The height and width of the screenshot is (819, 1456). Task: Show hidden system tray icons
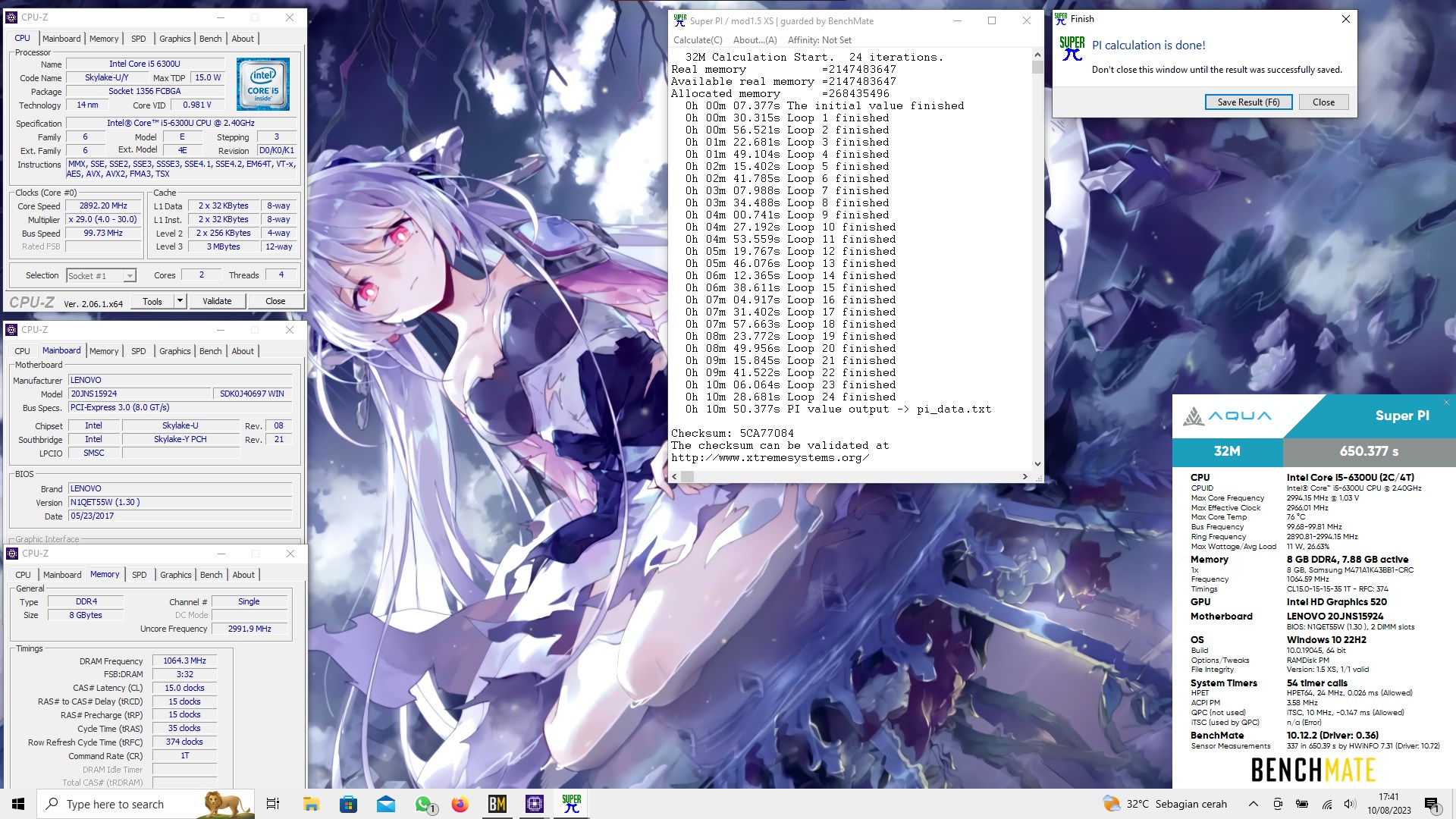click(1254, 804)
